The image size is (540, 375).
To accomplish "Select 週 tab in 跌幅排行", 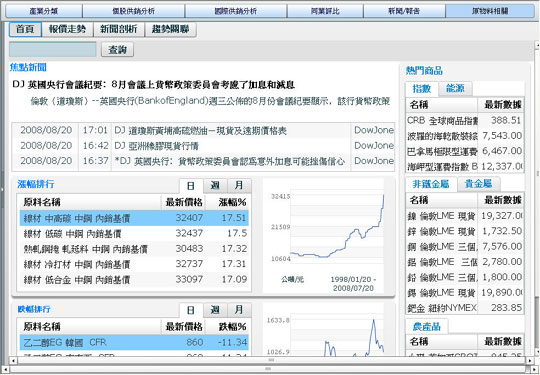I will [x=215, y=310].
